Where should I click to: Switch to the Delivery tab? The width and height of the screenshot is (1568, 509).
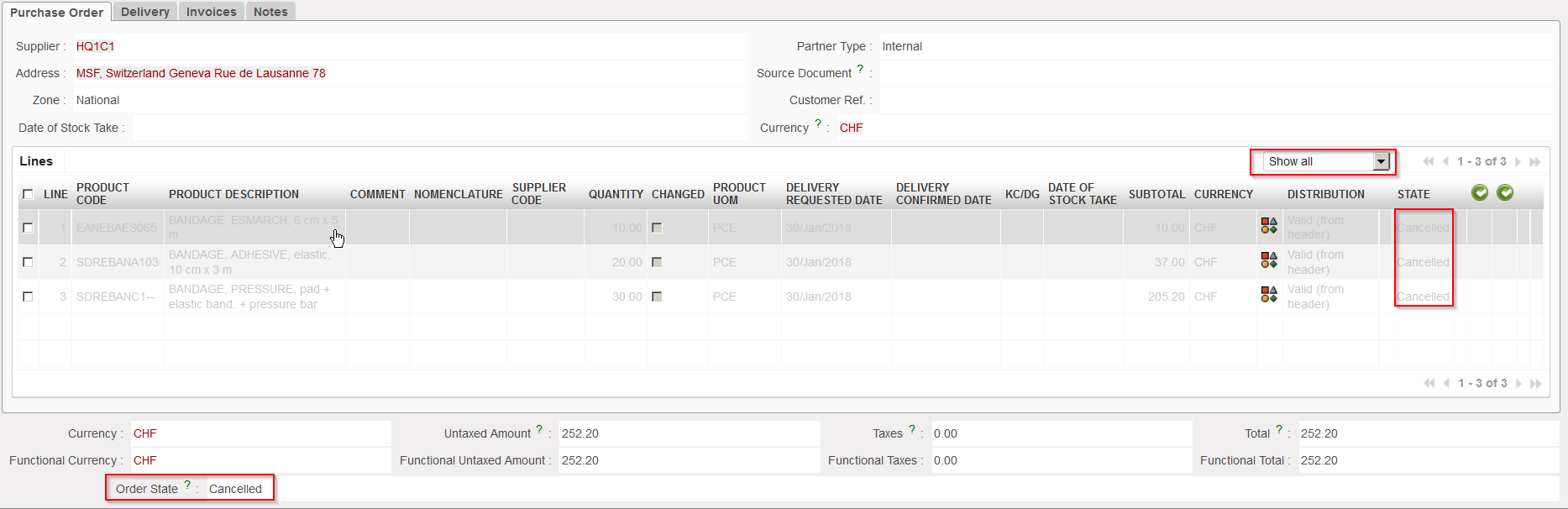tap(145, 12)
